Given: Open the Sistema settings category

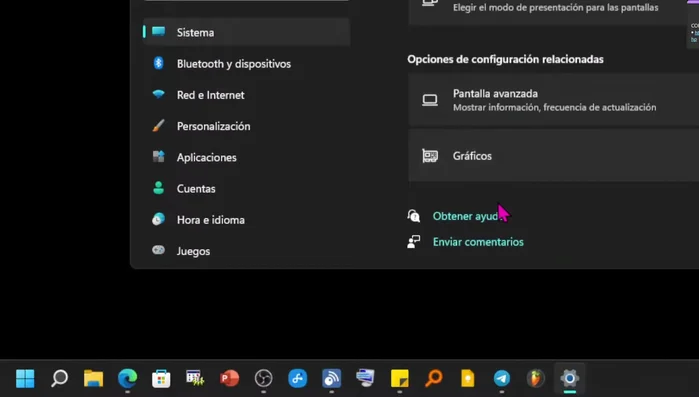Looking at the screenshot, I should click(247, 32).
